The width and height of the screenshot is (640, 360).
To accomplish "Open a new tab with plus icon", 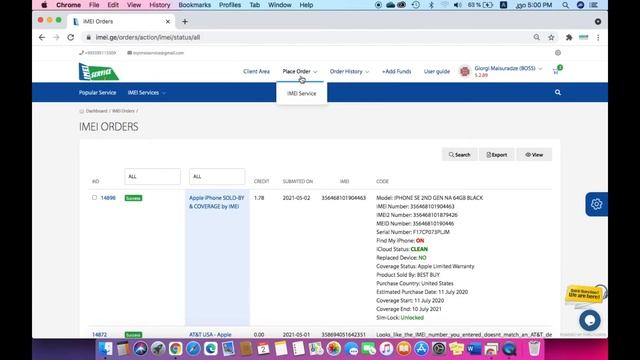I will [x=185, y=22].
